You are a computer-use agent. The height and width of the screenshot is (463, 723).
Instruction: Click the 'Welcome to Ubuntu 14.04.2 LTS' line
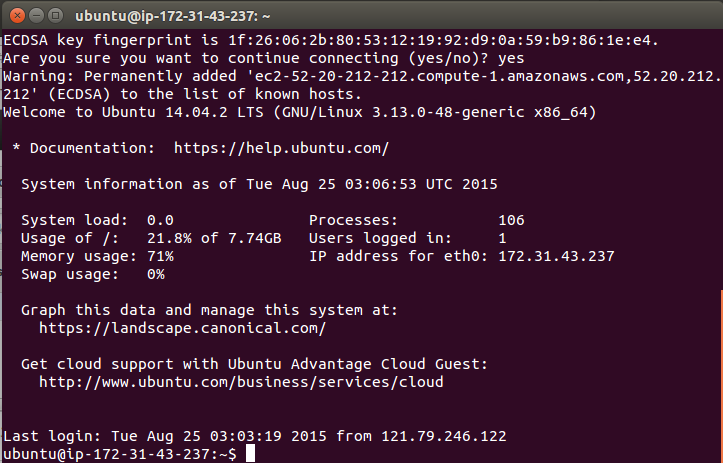tap(300, 112)
